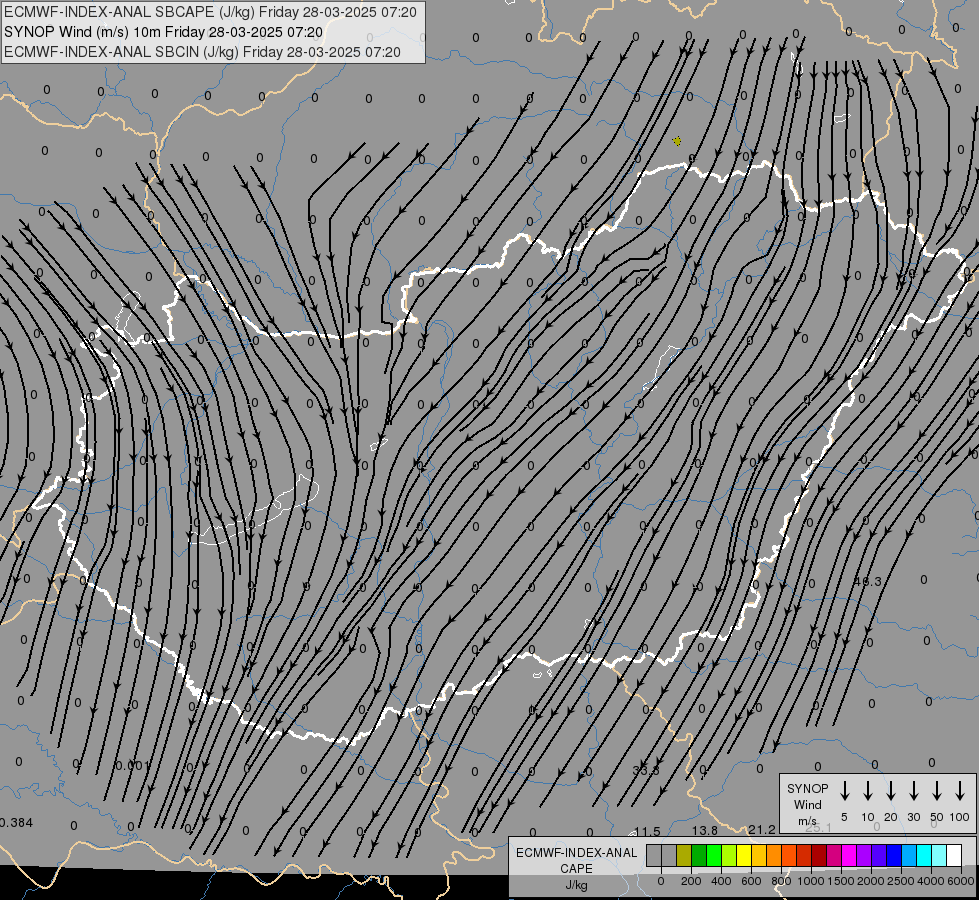
Task: Click the 6000 tick label on CAPE scale
Action: click(961, 881)
